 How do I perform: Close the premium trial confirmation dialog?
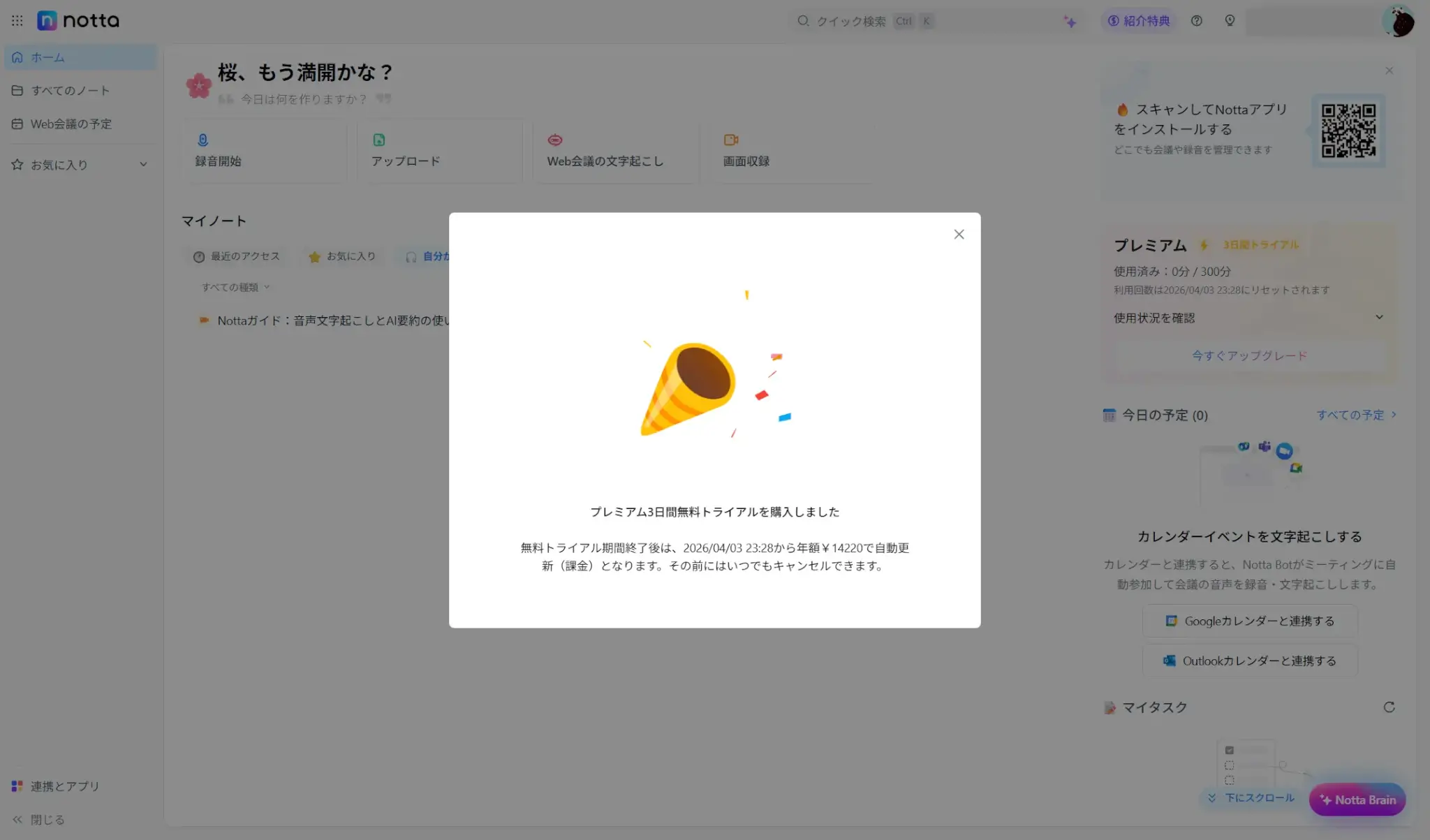click(x=959, y=235)
